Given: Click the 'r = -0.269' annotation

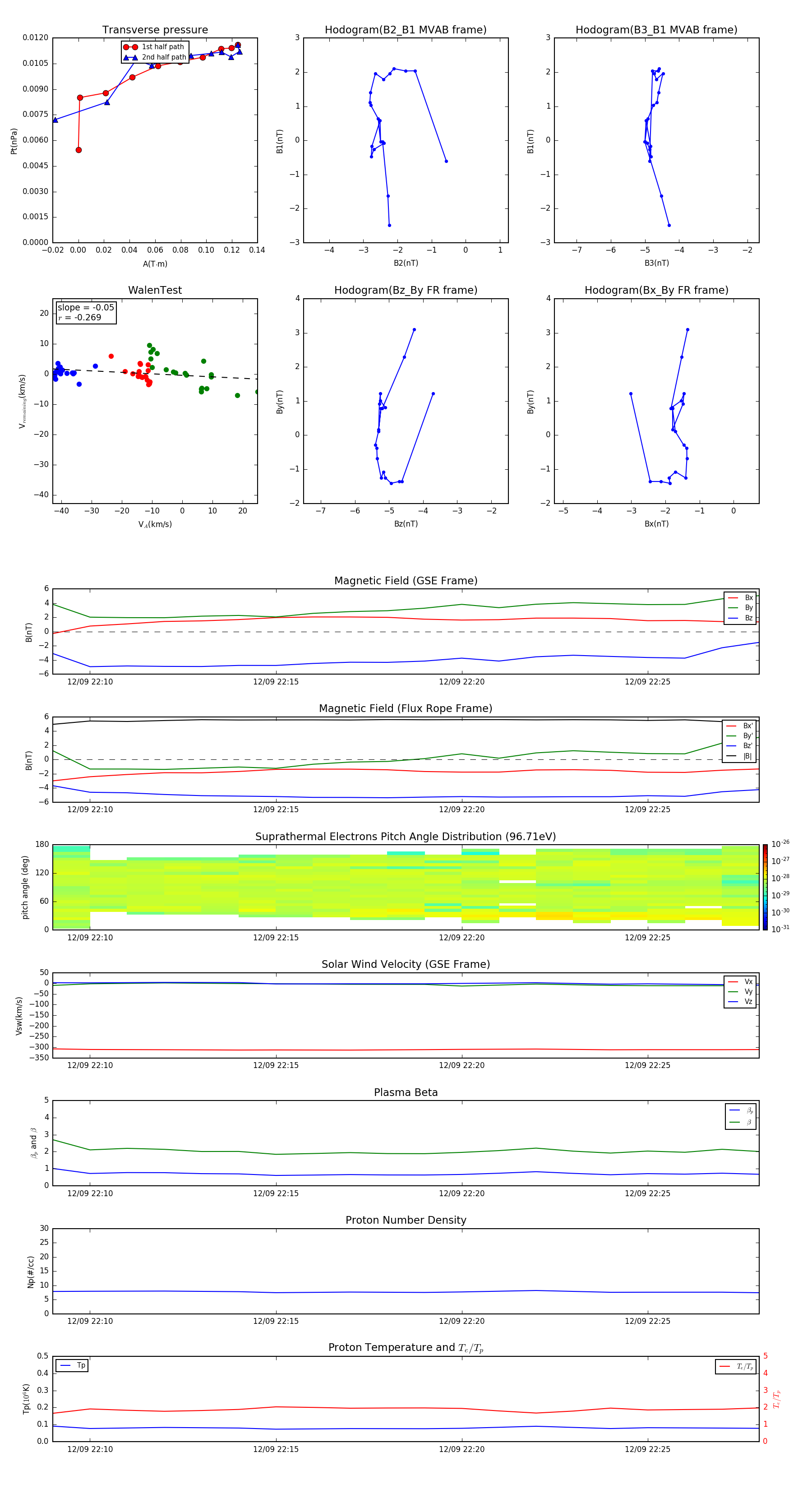Looking at the screenshot, I should coord(80,317).
